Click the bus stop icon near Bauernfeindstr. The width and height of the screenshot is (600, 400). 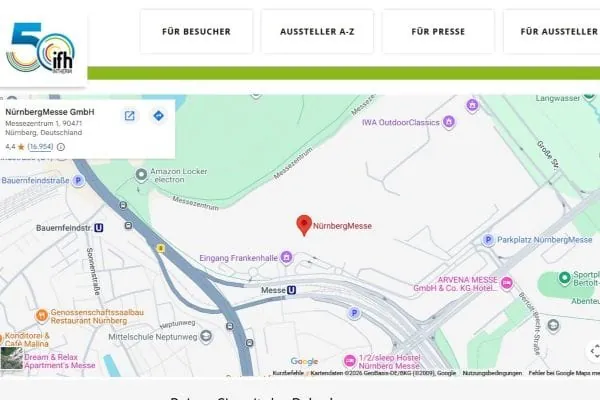(129, 225)
